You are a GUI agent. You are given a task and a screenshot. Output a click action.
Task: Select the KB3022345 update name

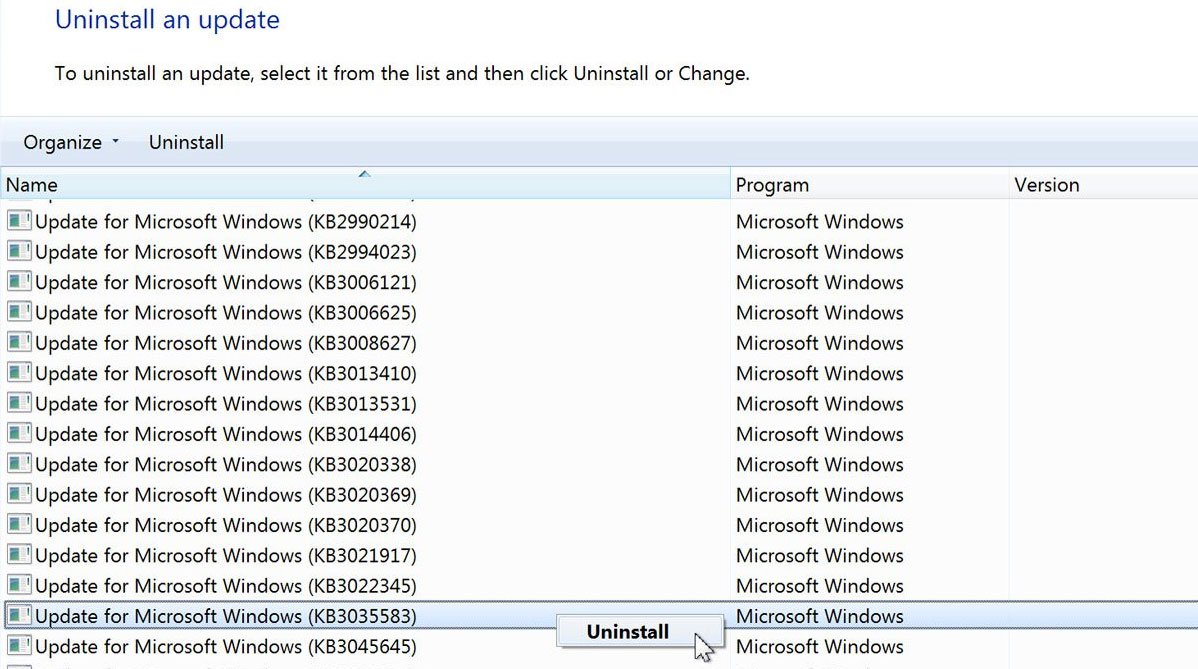tap(225, 586)
